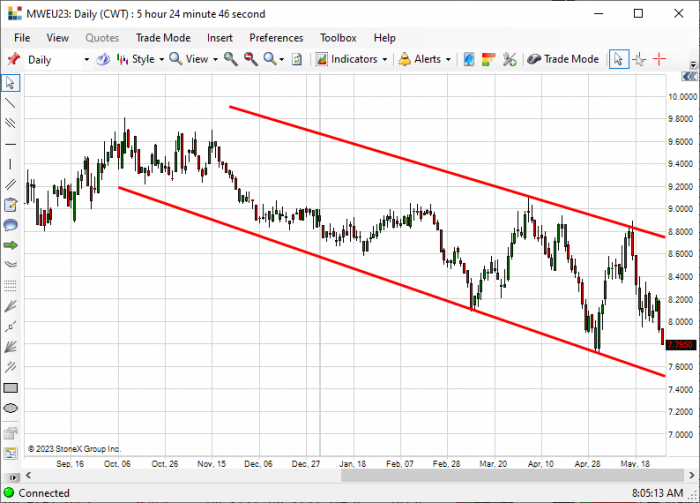Select the pointer tool in the left drawing palette
This screenshot has width=700, height=503.
coord(10,83)
